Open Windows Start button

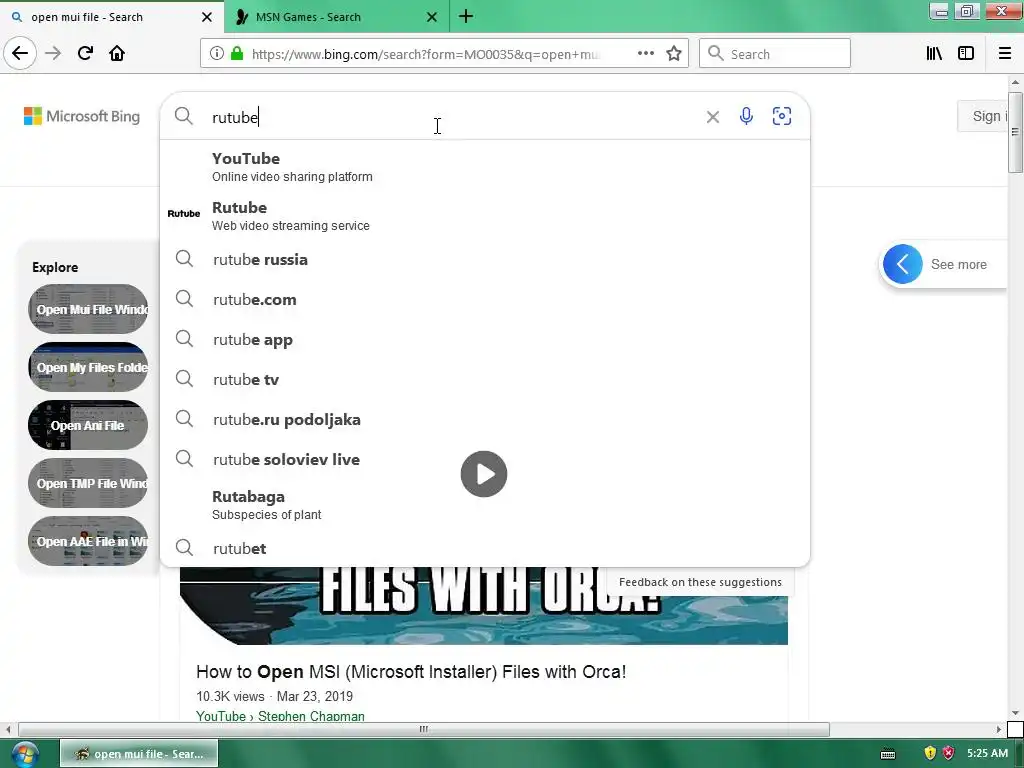tap(24, 754)
